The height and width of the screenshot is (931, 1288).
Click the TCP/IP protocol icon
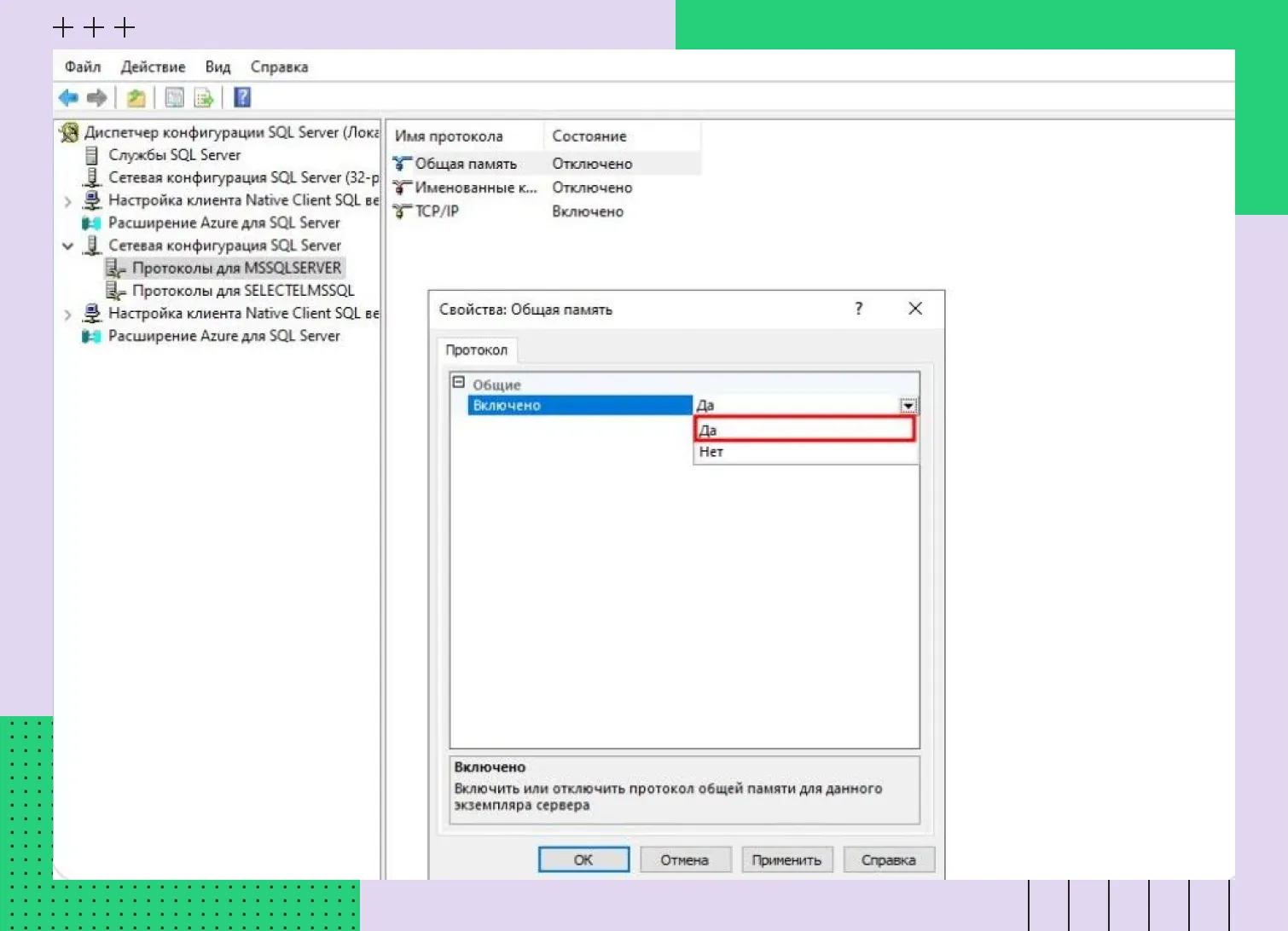click(402, 211)
